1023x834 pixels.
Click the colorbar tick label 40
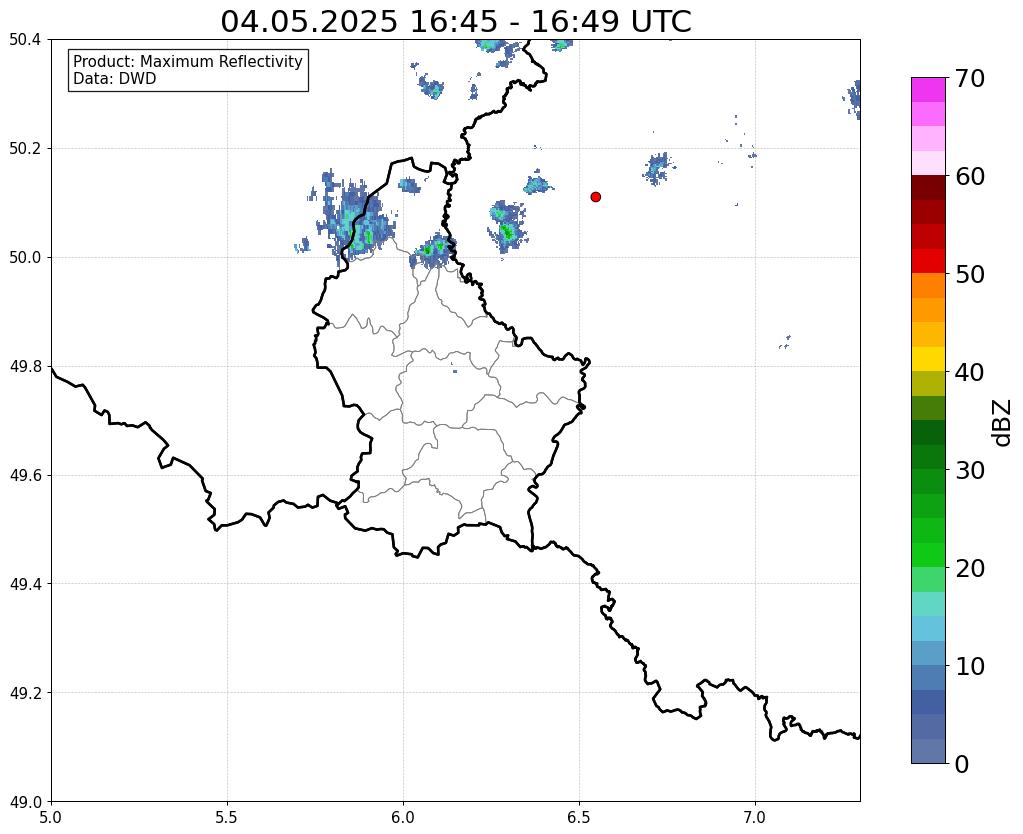tap(970, 372)
